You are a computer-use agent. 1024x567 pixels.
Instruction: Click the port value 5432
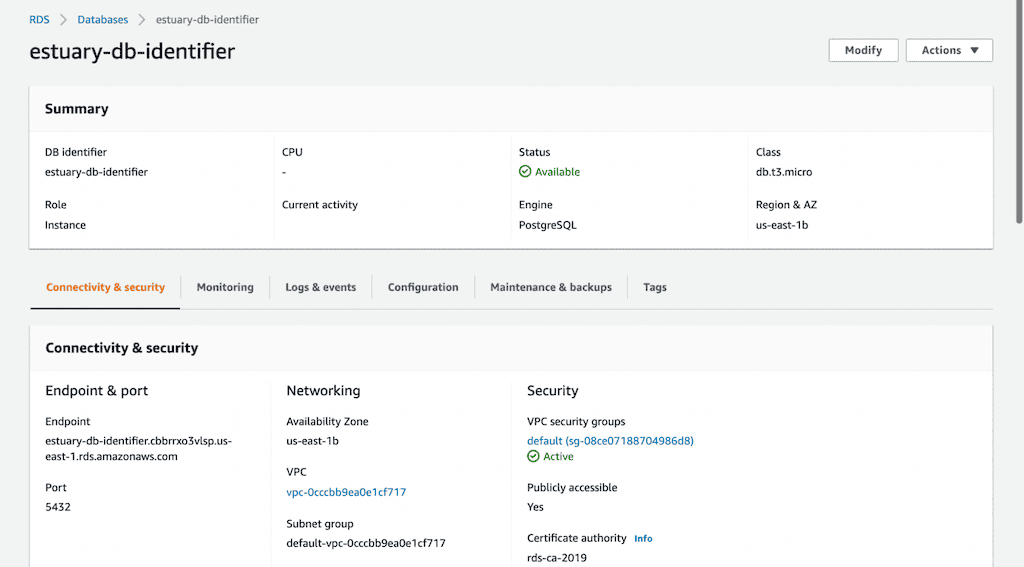[x=58, y=507]
